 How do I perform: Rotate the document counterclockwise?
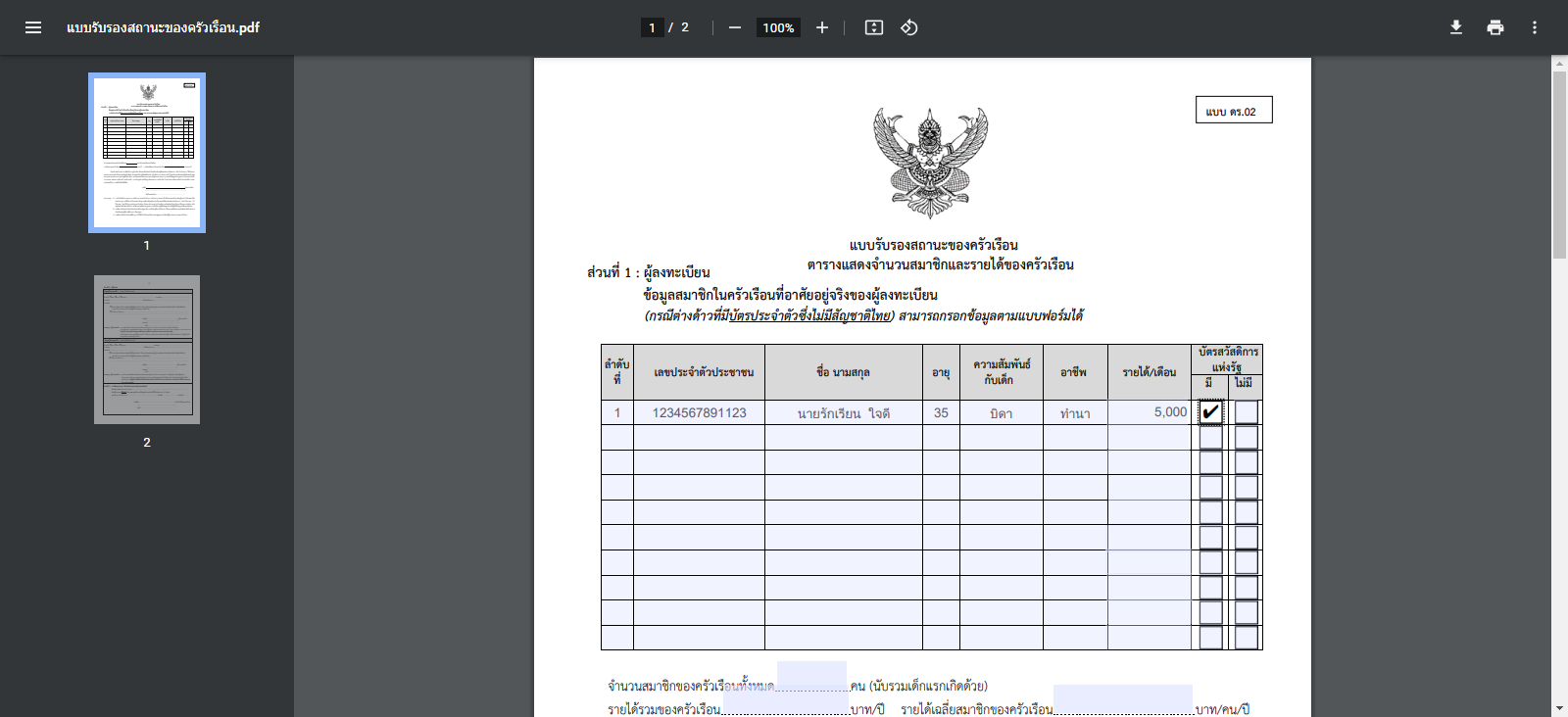[909, 27]
